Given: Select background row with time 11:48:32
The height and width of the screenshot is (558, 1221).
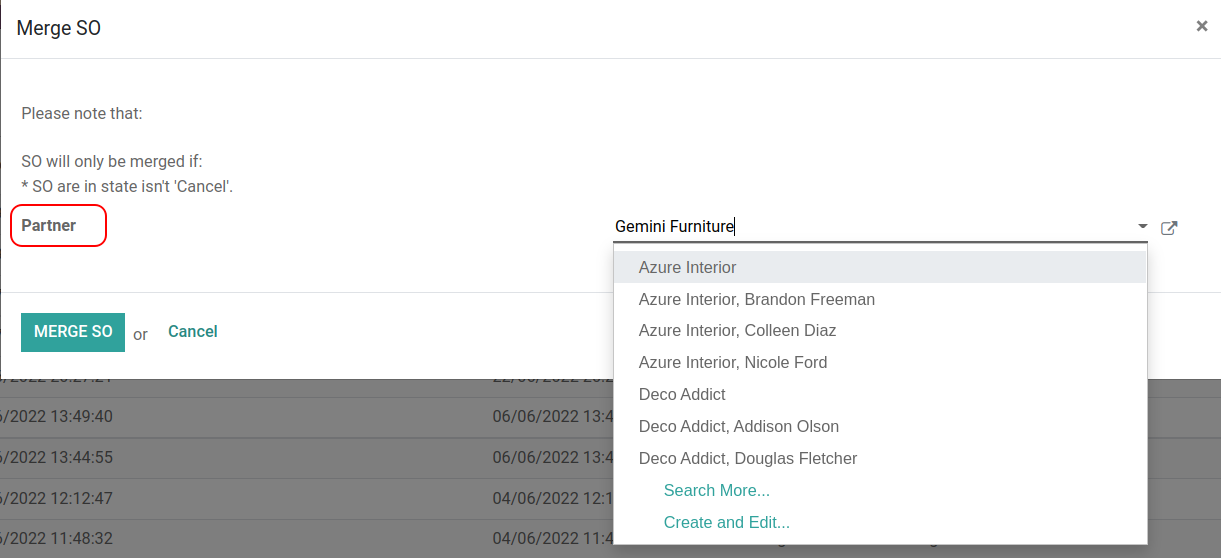Looking at the screenshot, I should (x=300, y=538).
